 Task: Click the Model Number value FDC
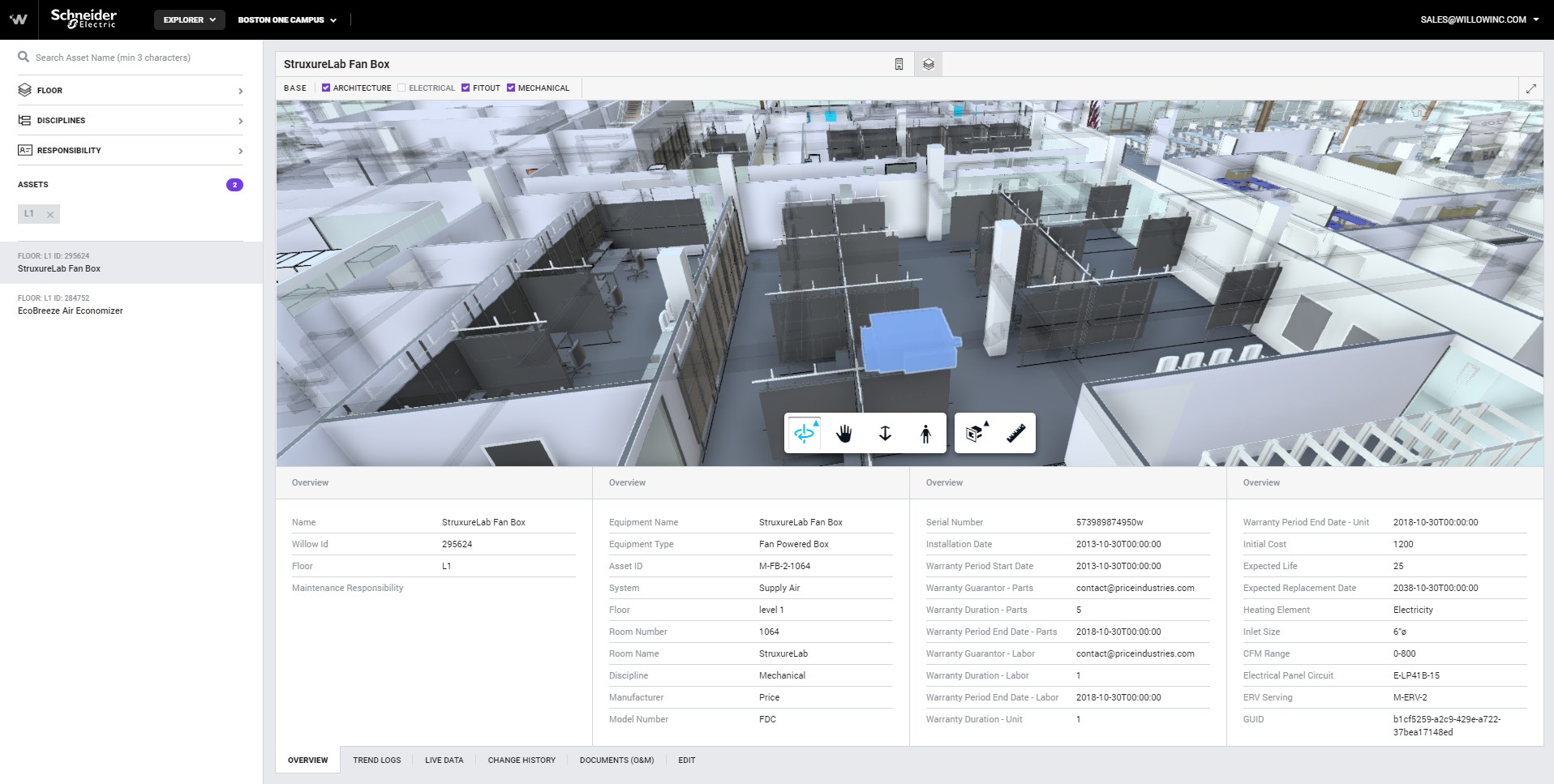767,719
